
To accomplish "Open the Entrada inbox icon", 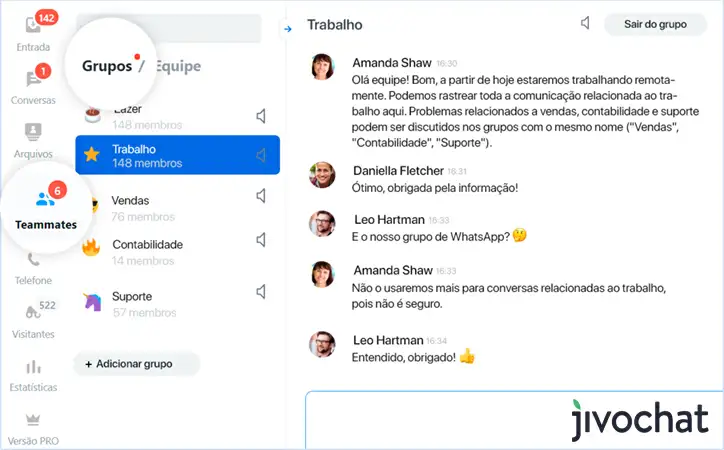I will [33, 25].
